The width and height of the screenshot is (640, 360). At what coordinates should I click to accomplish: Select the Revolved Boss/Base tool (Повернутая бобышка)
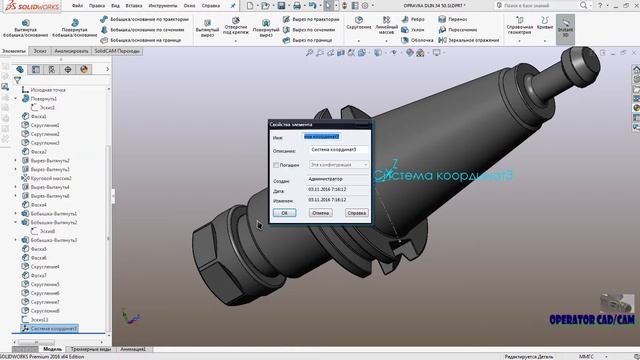pos(75,28)
